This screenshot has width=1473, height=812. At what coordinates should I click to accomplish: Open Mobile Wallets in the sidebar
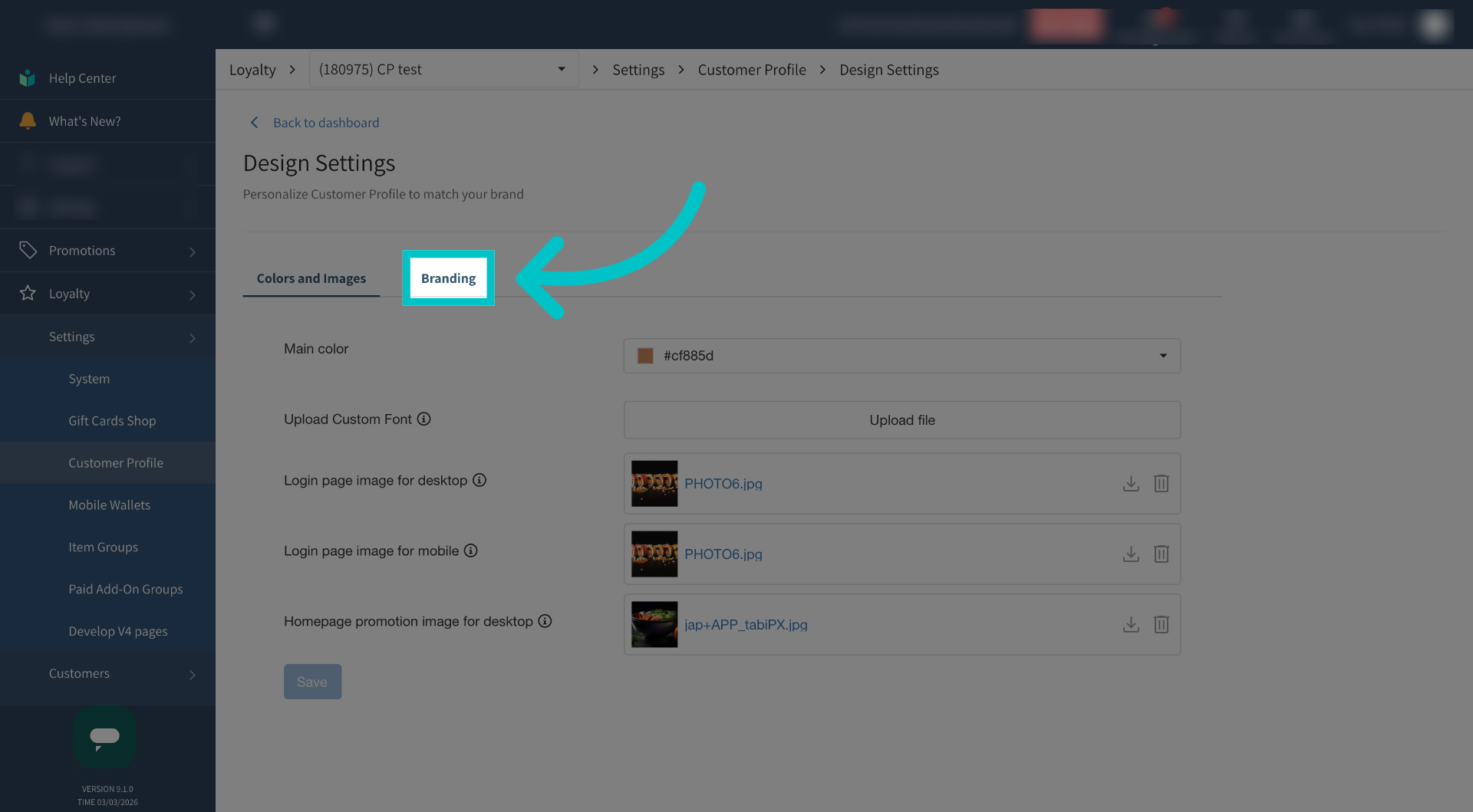109,505
